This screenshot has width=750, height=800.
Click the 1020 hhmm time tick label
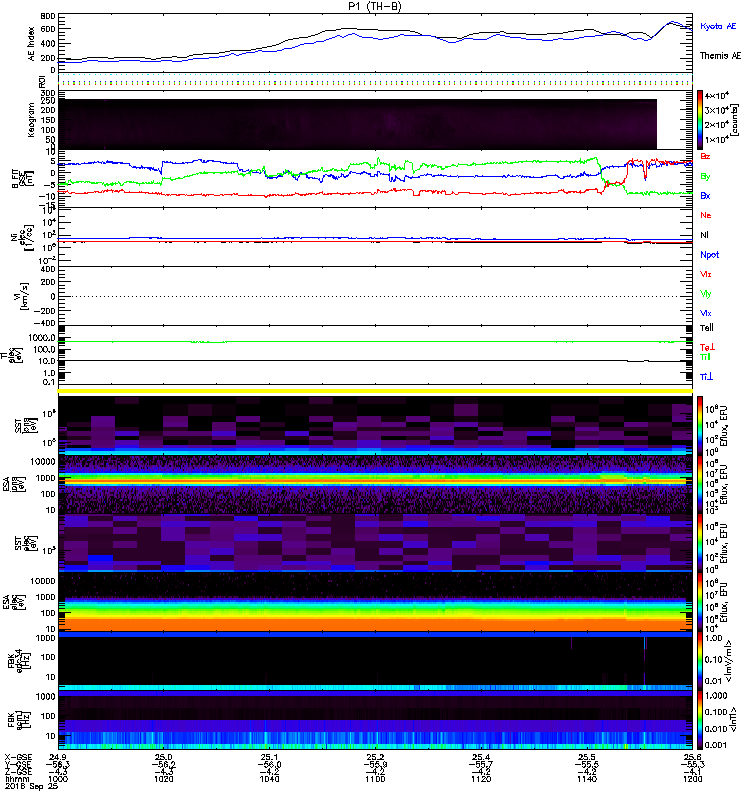pyautogui.click(x=163, y=779)
